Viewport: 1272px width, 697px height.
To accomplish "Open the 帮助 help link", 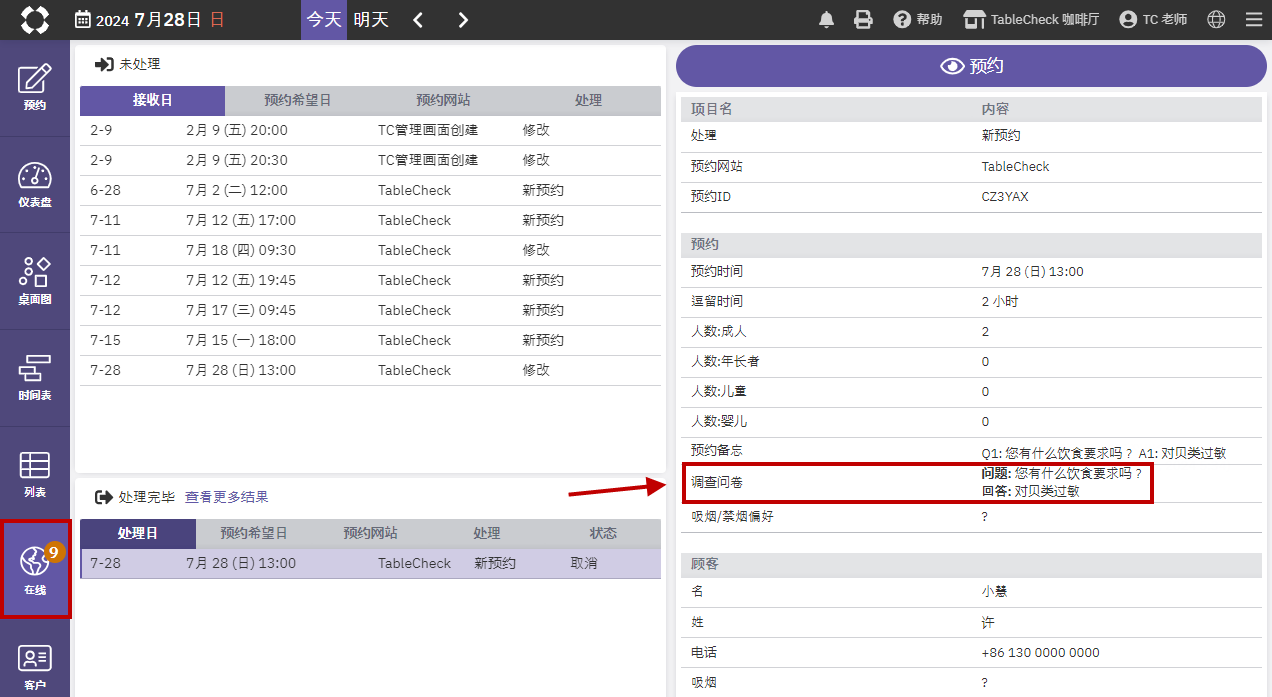I will click(918, 20).
